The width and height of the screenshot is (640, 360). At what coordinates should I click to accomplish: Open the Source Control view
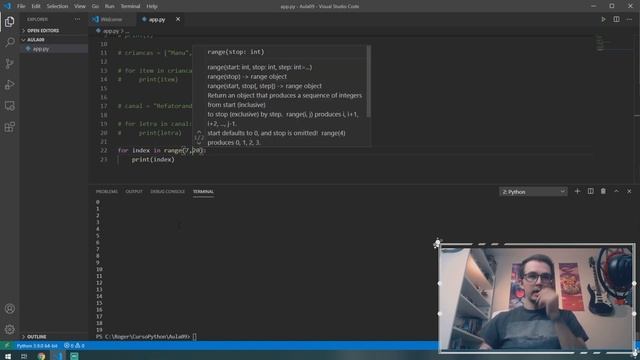[x=10, y=63]
